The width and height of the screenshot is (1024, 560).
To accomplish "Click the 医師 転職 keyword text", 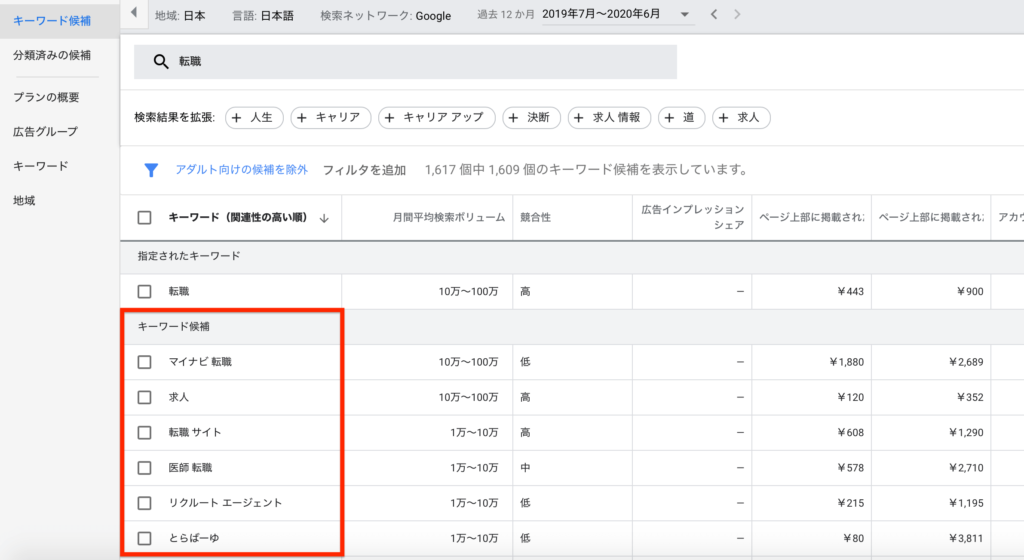I will [x=190, y=468].
